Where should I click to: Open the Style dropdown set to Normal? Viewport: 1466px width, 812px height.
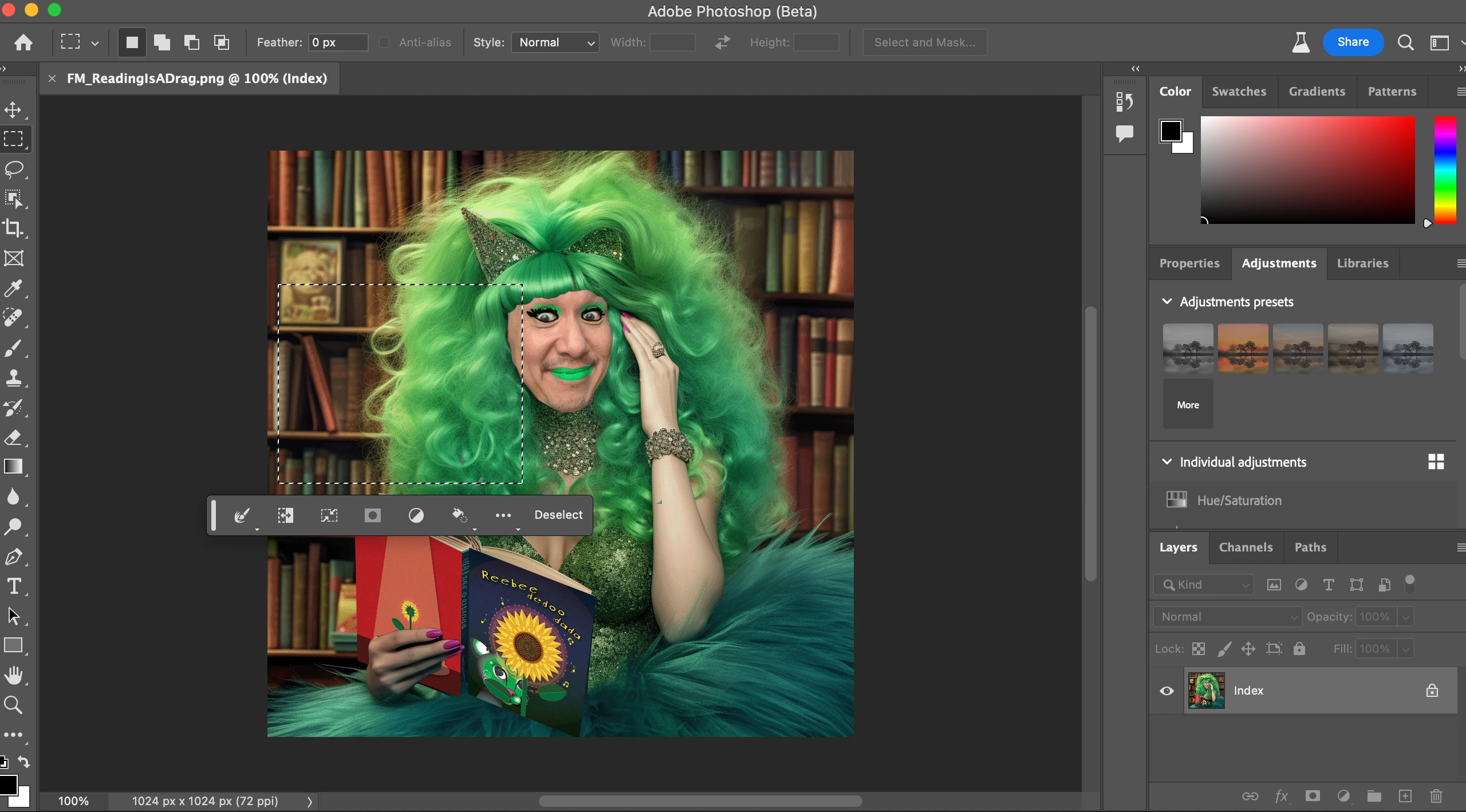[555, 42]
